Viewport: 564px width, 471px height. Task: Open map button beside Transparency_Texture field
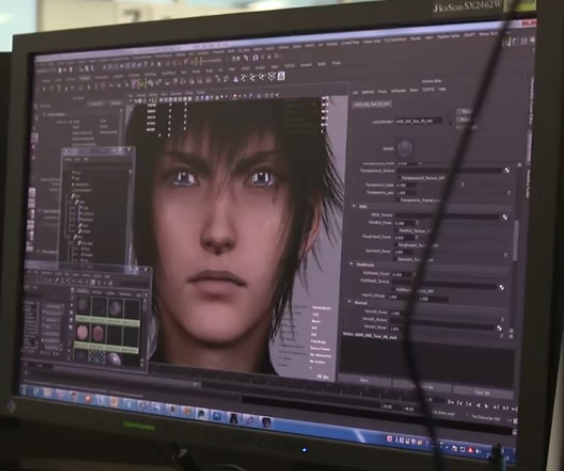click(x=507, y=170)
